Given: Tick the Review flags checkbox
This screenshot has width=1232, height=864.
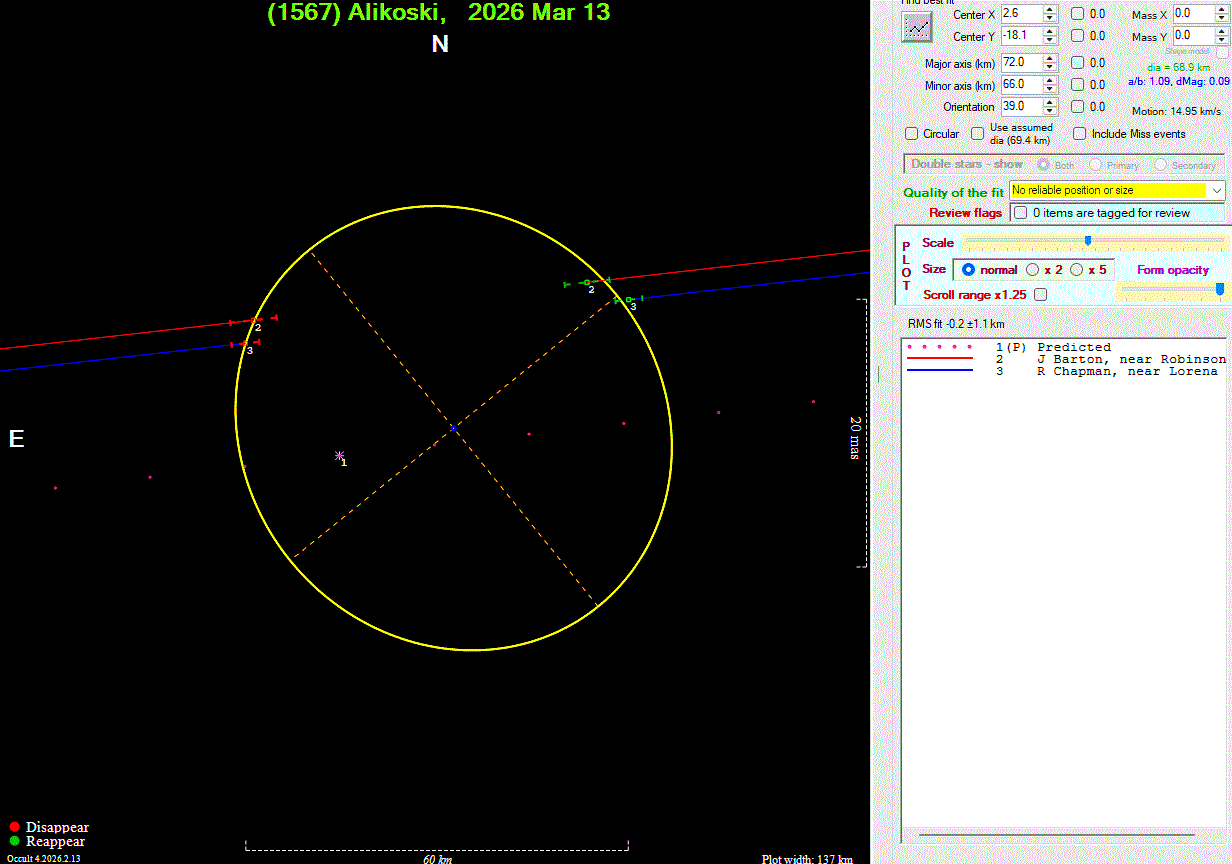Looking at the screenshot, I should 1020,213.
